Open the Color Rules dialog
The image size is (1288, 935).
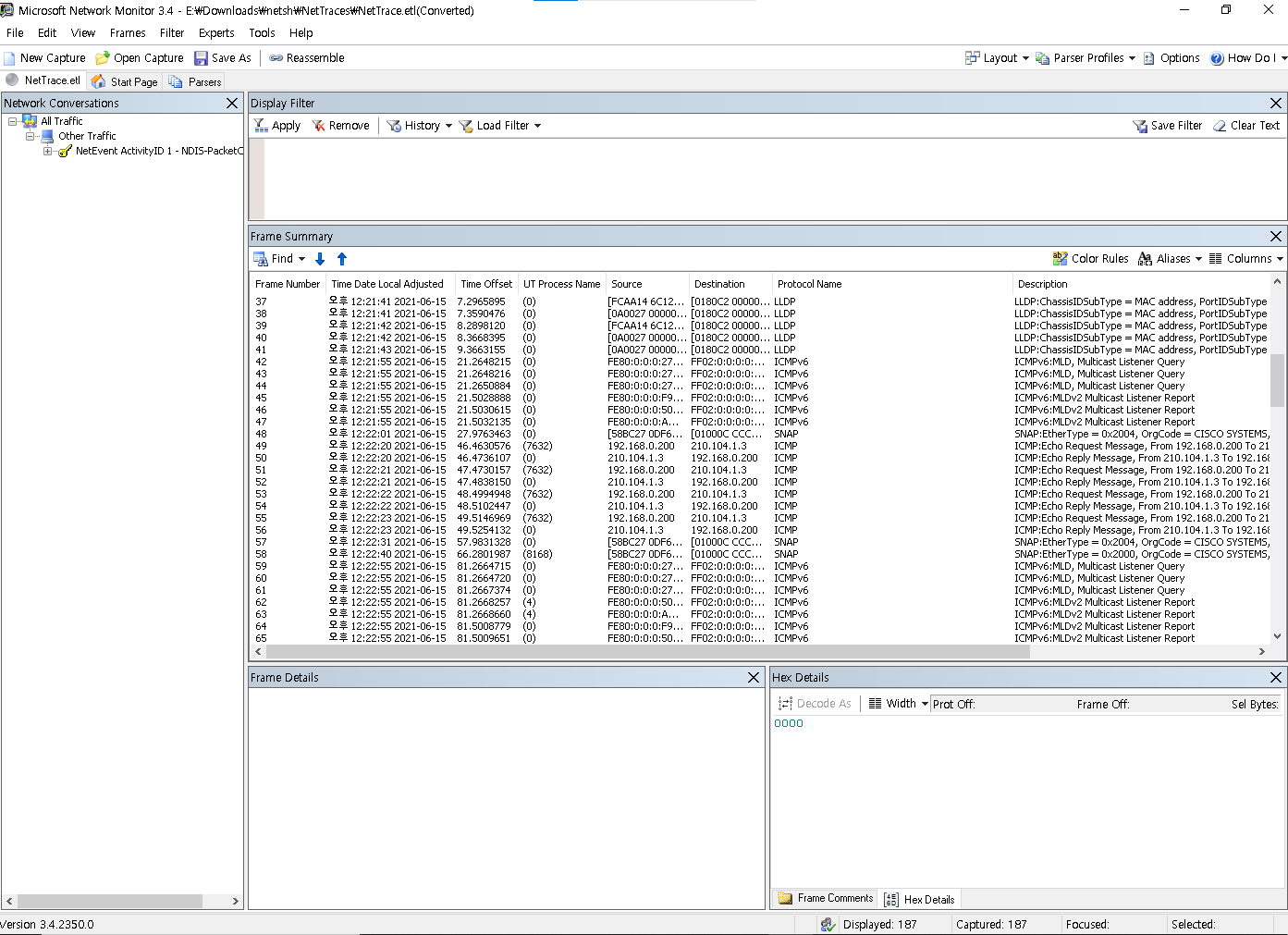tap(1090, 259)
